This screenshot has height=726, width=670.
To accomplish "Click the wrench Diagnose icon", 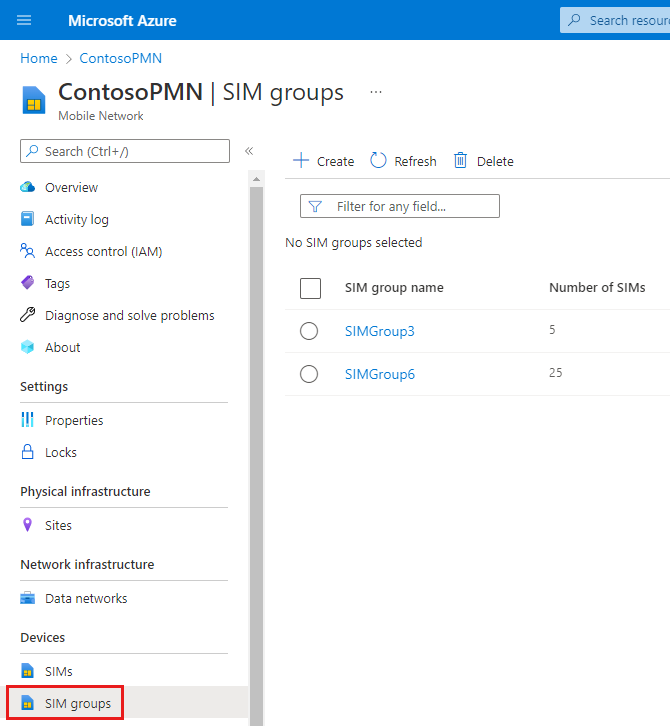I will pyautogui.click(x=28, y=315).
